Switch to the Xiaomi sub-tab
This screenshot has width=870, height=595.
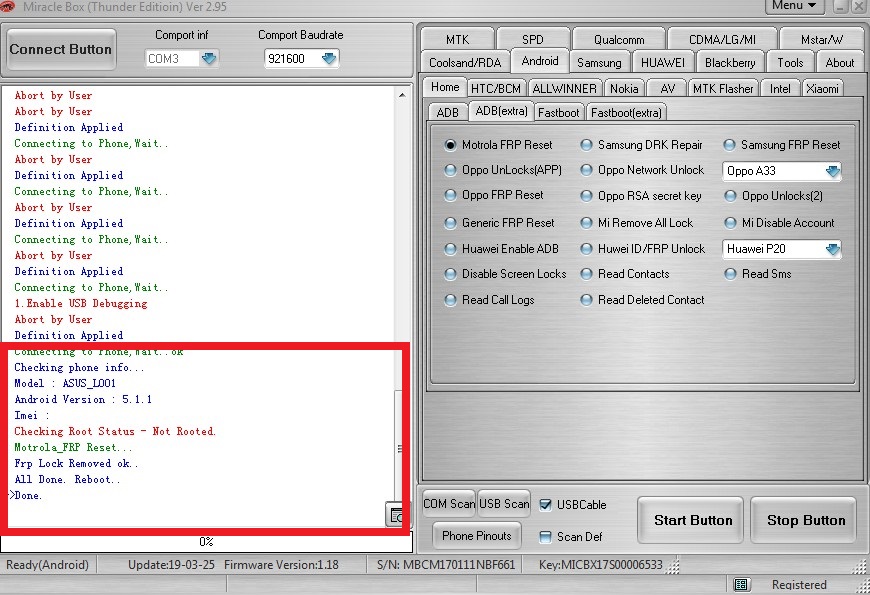point(822,89)
